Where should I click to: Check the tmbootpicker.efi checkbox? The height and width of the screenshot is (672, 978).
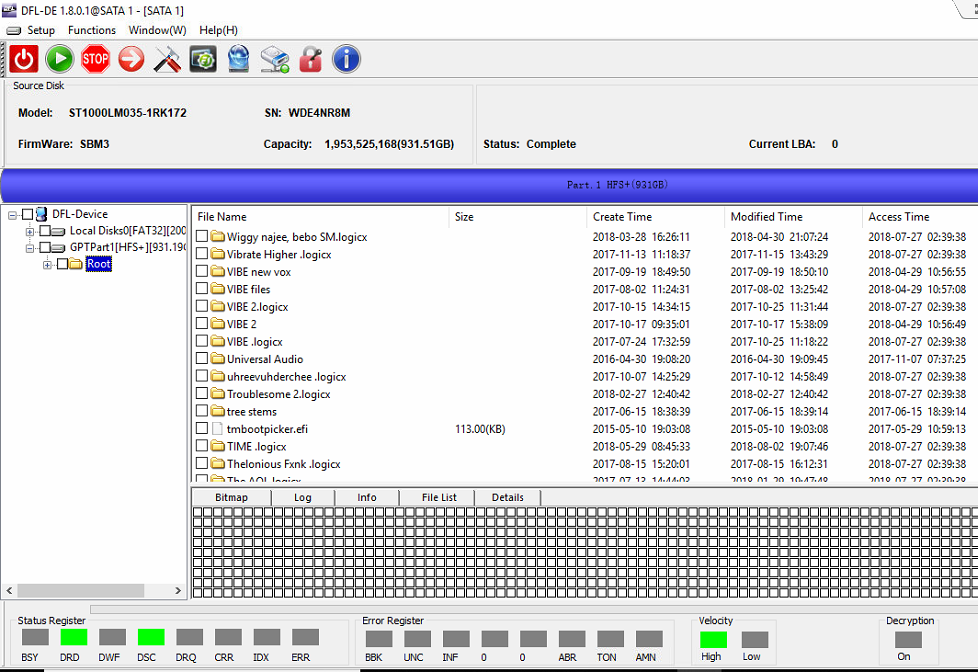tap(201, 429)
